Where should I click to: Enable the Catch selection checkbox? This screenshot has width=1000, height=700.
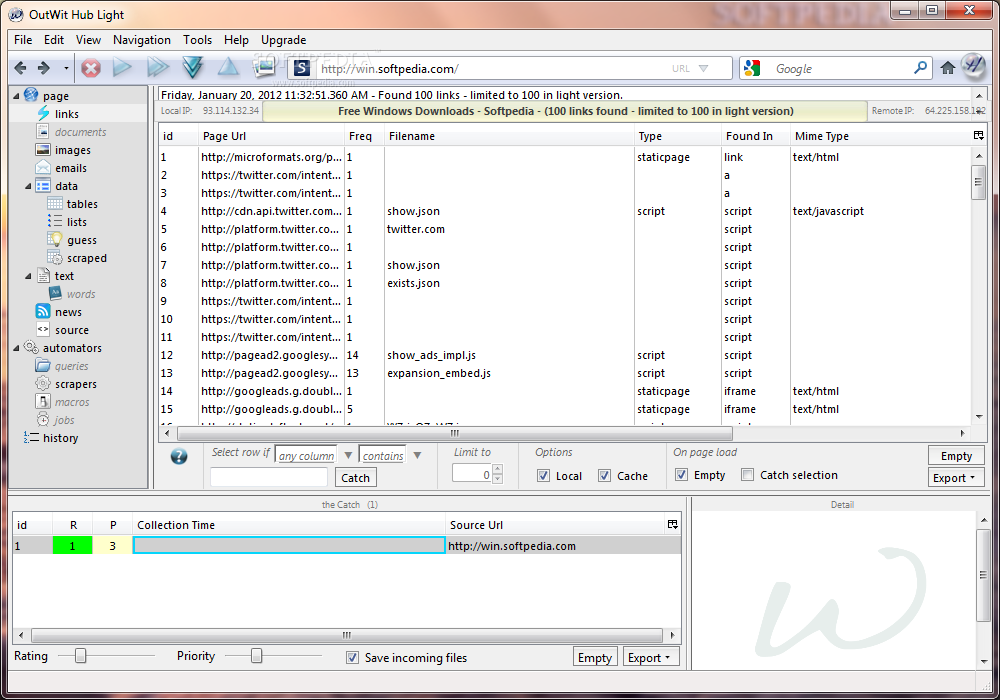pyautogui.click(x=748, y=475)
